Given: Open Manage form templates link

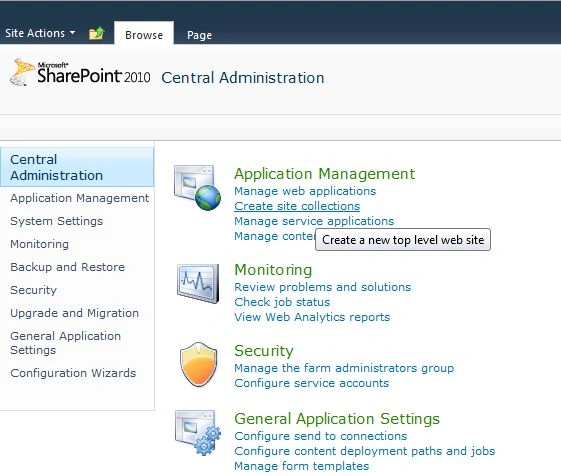Looking at the screenshot, I should tap(302, 466).
